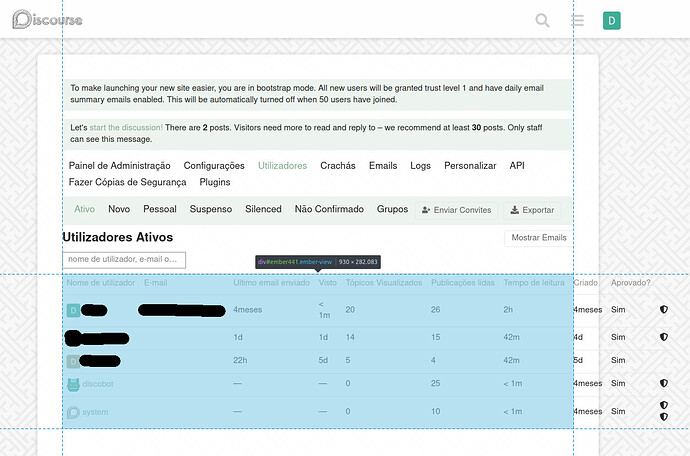Open the green D user avatar
Viewport: 690px width, 456px height.
[612, 21]
